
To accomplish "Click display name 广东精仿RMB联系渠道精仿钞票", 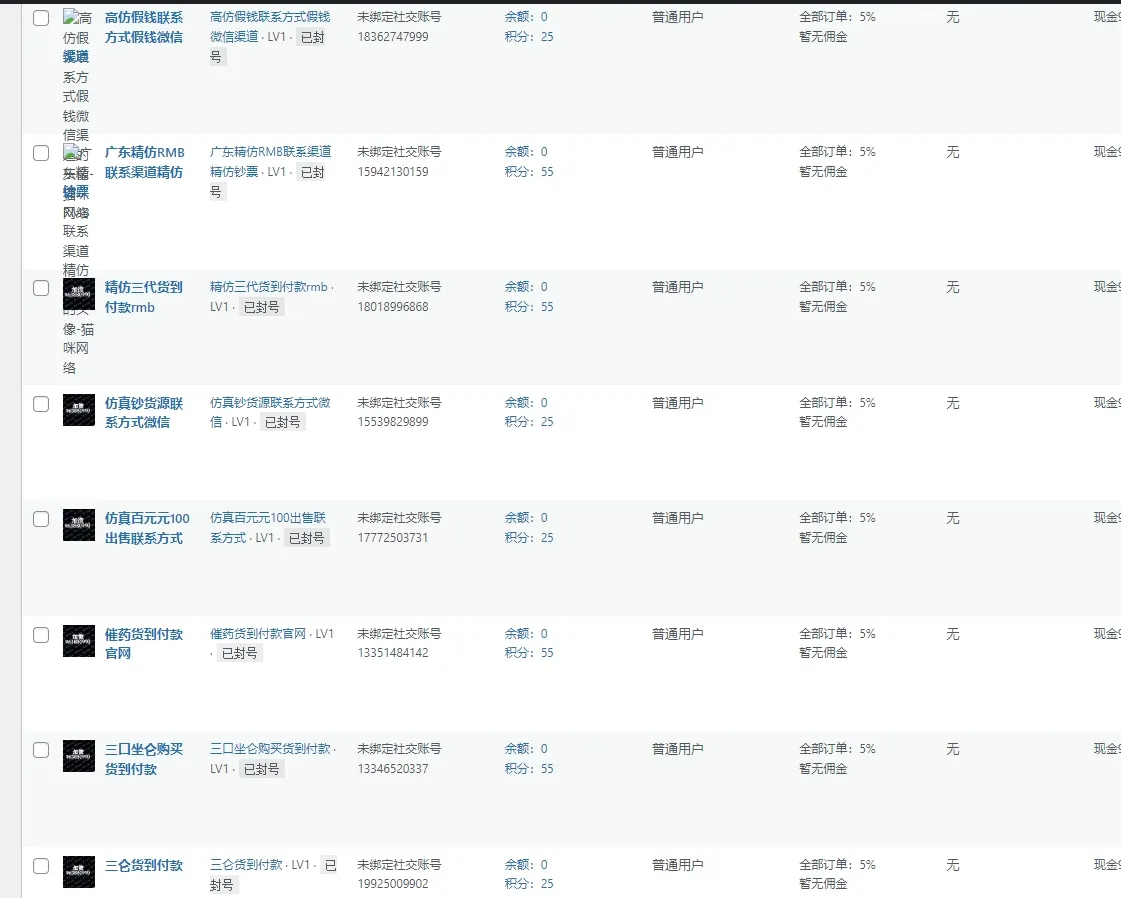I will (x=270, y=162).
